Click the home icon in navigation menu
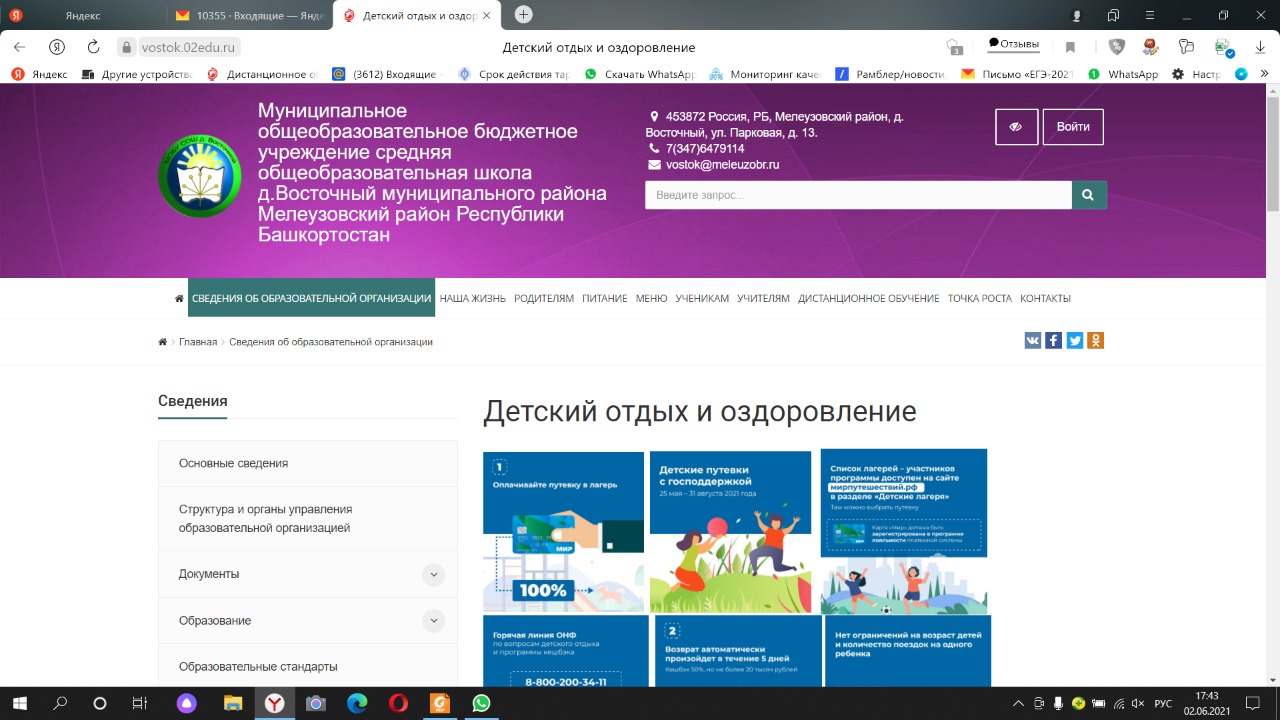The width and height of the screenshot is (1280, 720). coord(179,298)
